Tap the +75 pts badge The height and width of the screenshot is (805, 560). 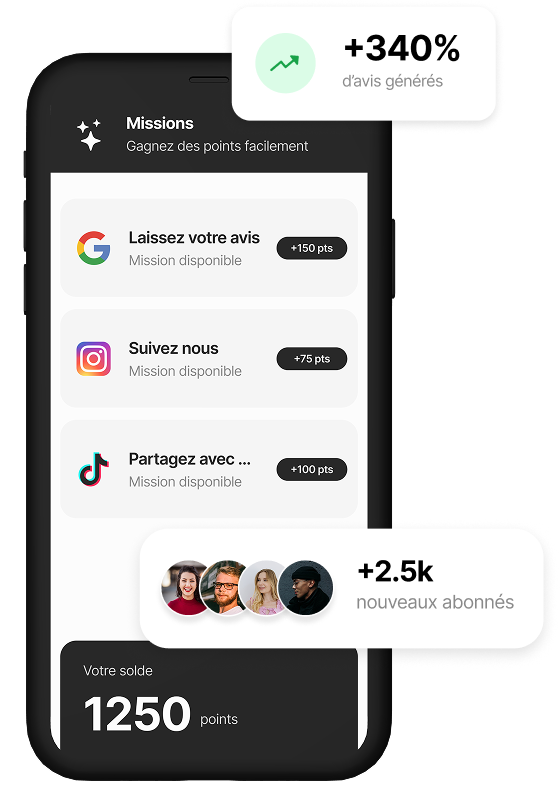click(x=312, y=359)
